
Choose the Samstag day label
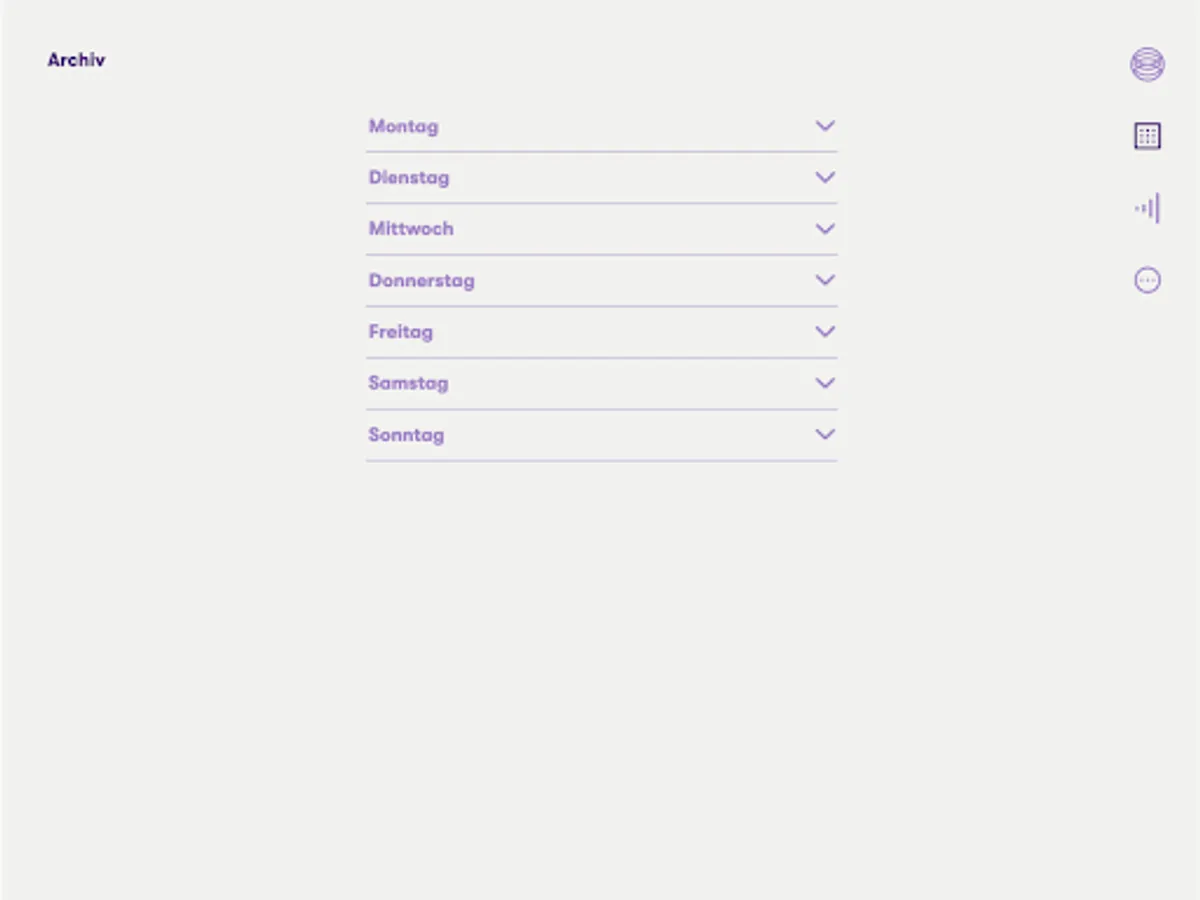click(408, 383)
